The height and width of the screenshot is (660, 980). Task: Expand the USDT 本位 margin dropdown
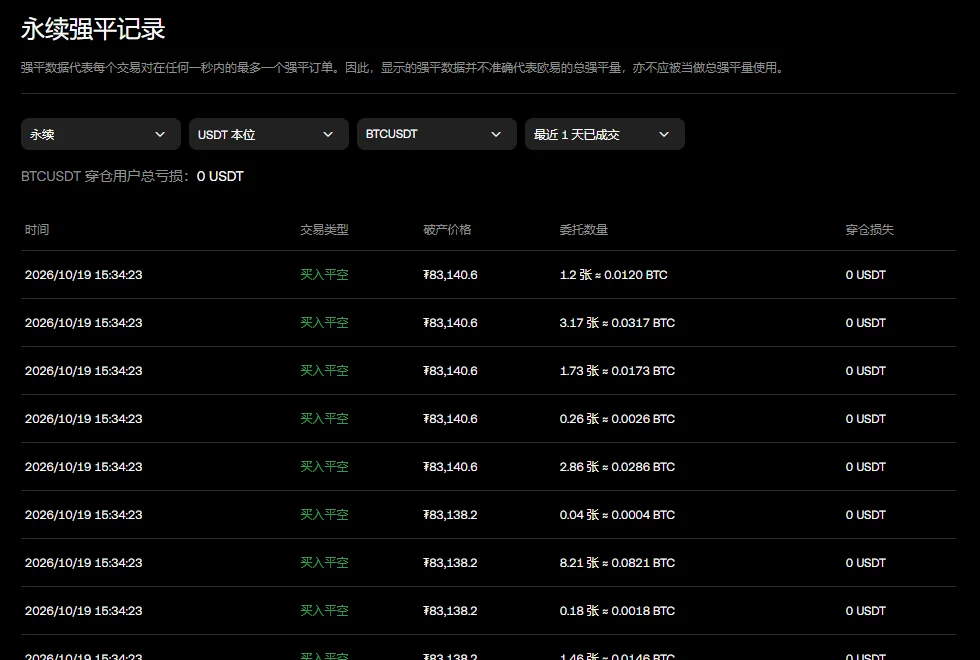coord(269,134)
